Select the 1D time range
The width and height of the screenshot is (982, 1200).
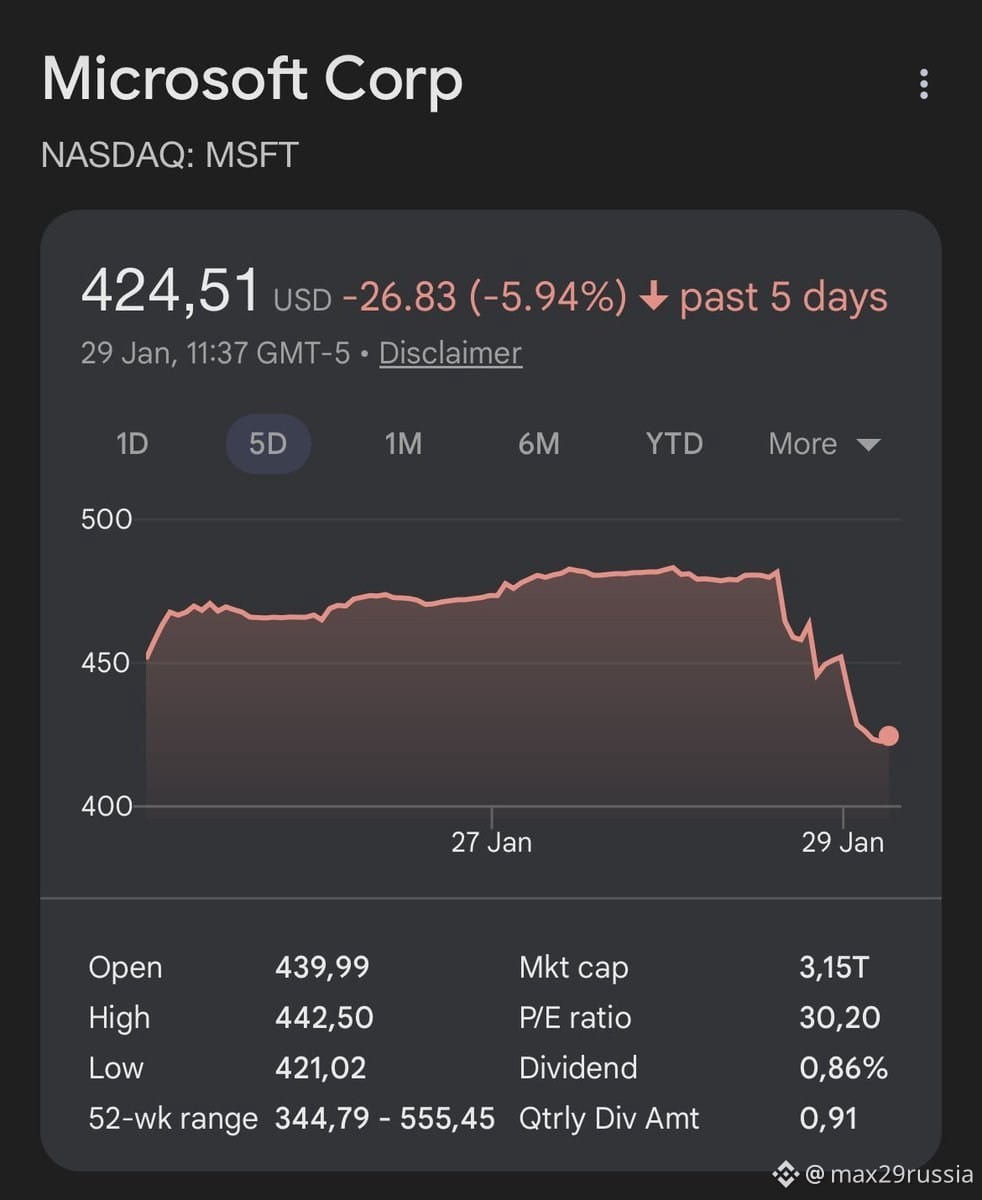132,444
